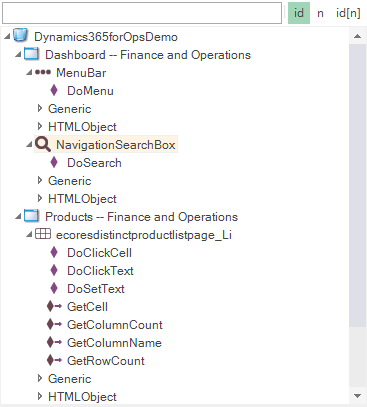Collapse Products -- Finance and Operations node
Image resolution: width=367 pixels, height=407 pixels.
tap(18, 216)
